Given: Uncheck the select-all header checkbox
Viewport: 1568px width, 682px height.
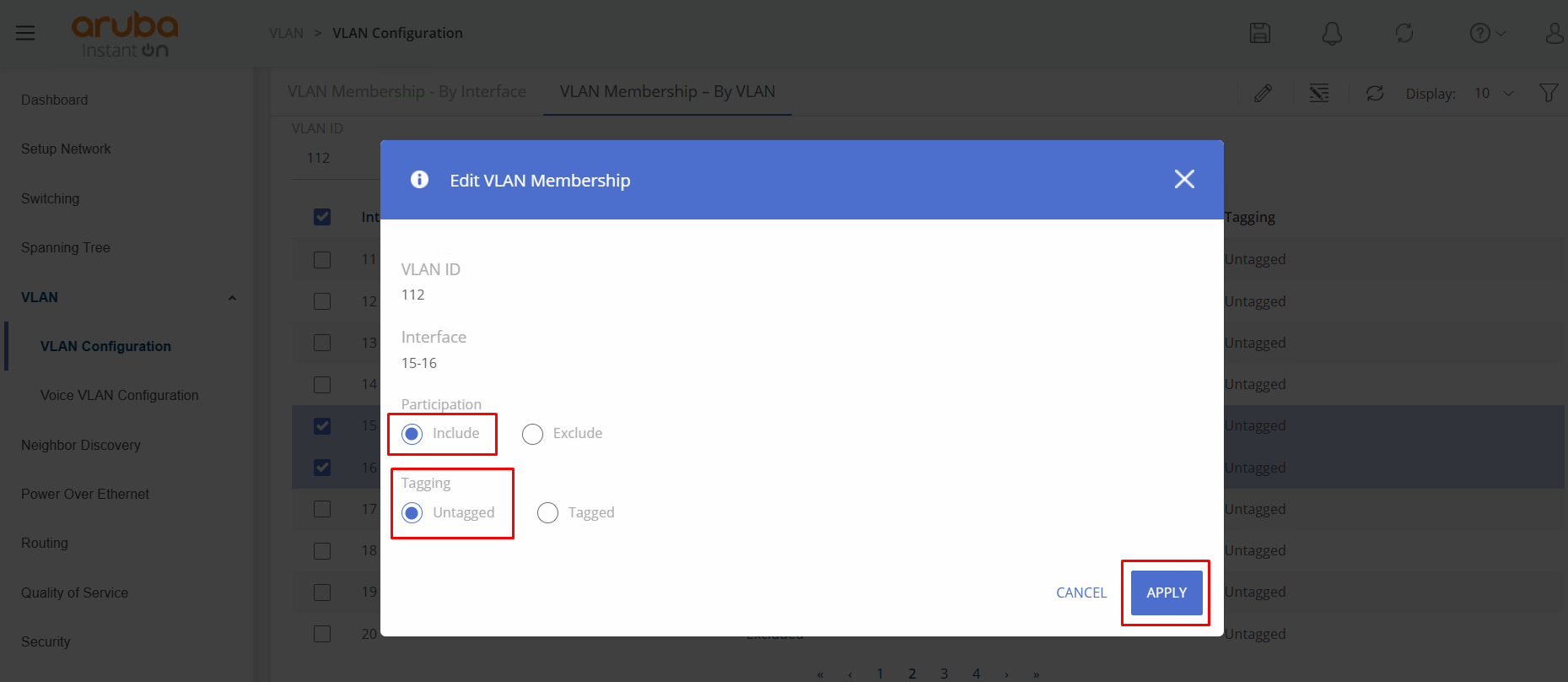Looking at the screenshot, I should coord(322,217).
